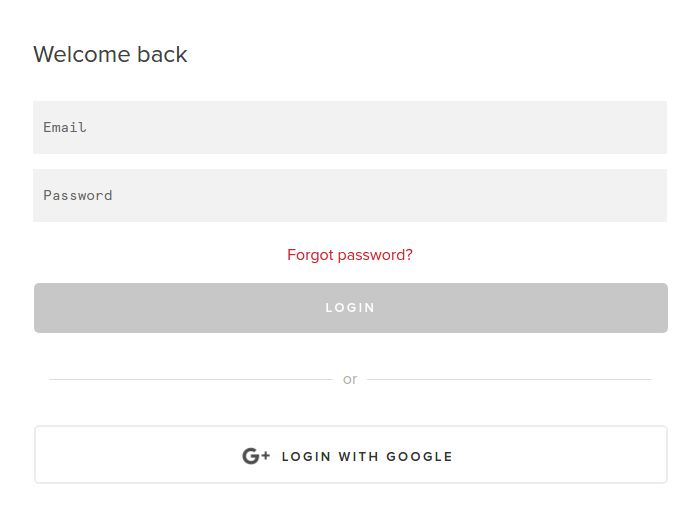
Task: Click the red Forgot password? text
Action: (350, 255)
